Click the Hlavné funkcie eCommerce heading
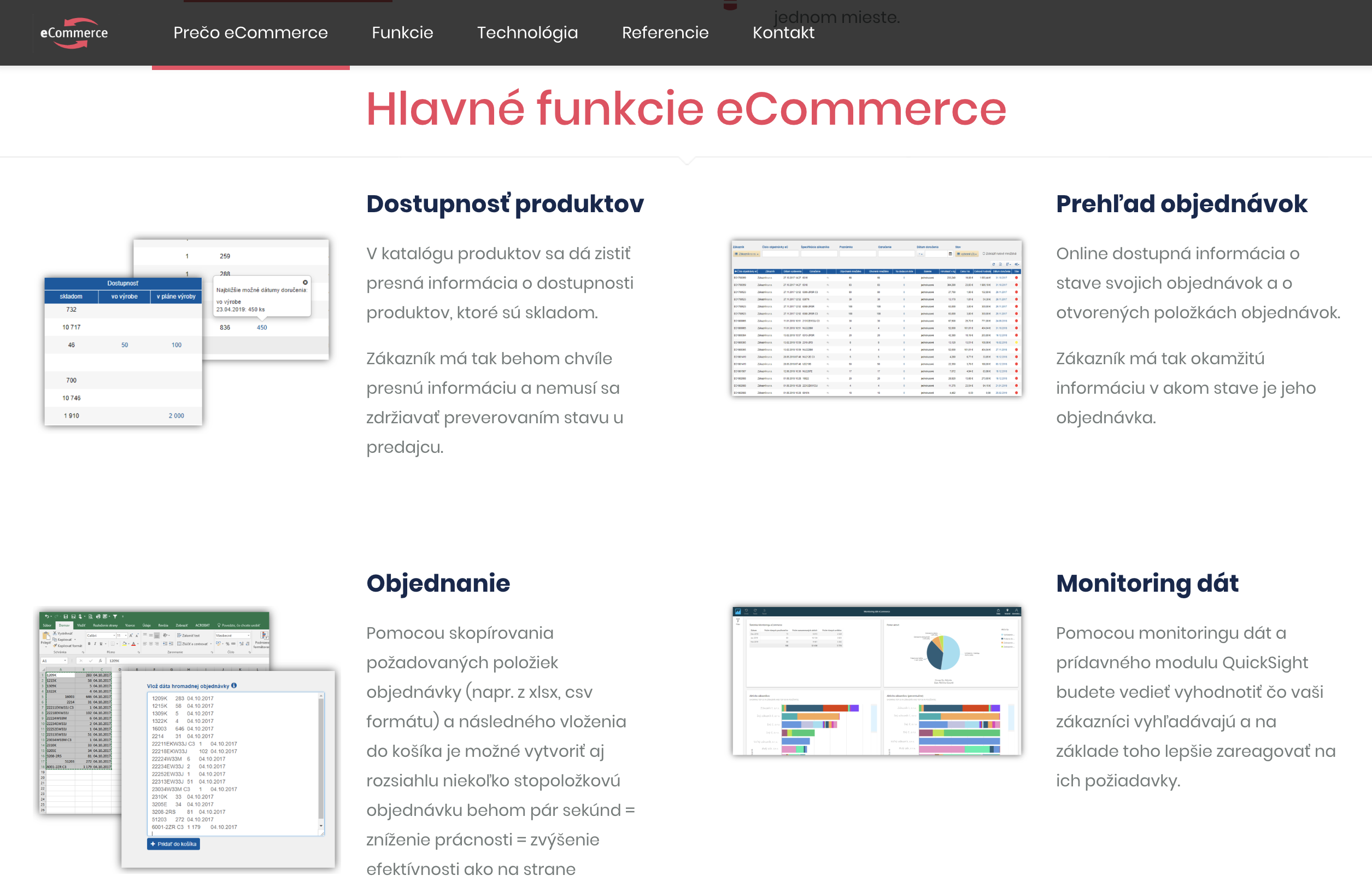1372x887 pixels. point(685,109)
